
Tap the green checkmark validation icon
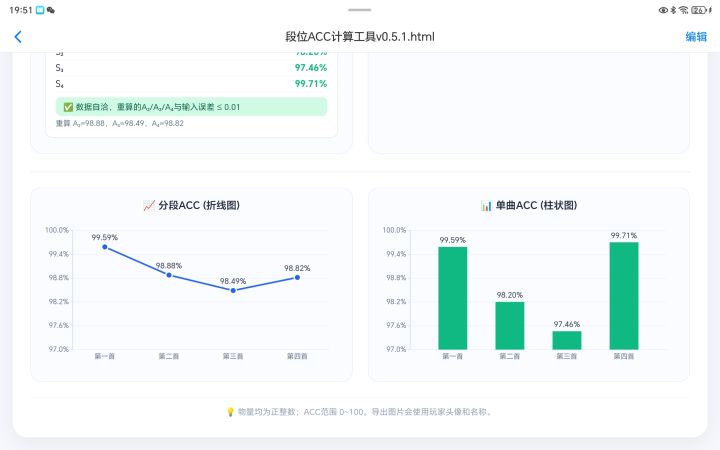pyautogui.click(x=68, y=107)
